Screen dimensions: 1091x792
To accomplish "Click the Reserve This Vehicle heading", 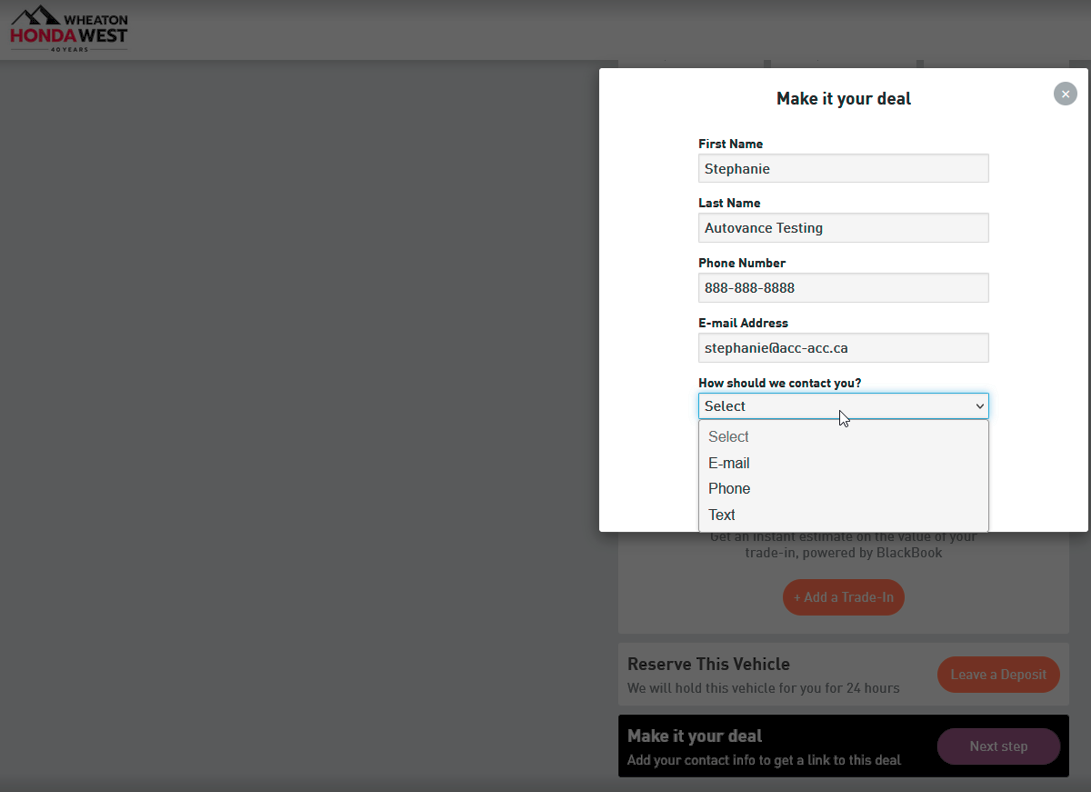I will pyautogui.click(x=708, y=664).
